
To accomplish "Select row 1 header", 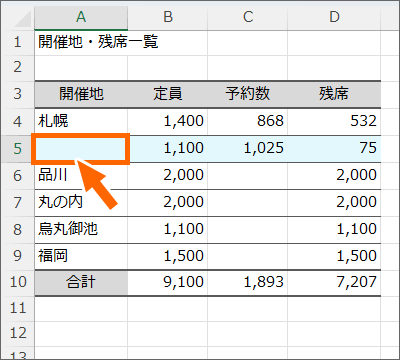I will pos(17,42).
